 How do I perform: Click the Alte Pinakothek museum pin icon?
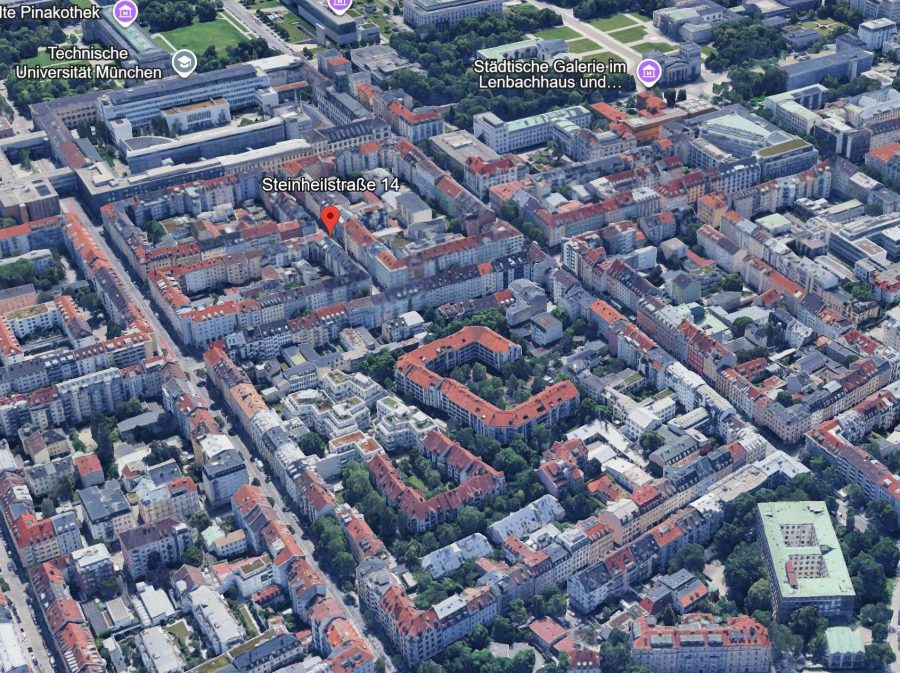[125, 11]
